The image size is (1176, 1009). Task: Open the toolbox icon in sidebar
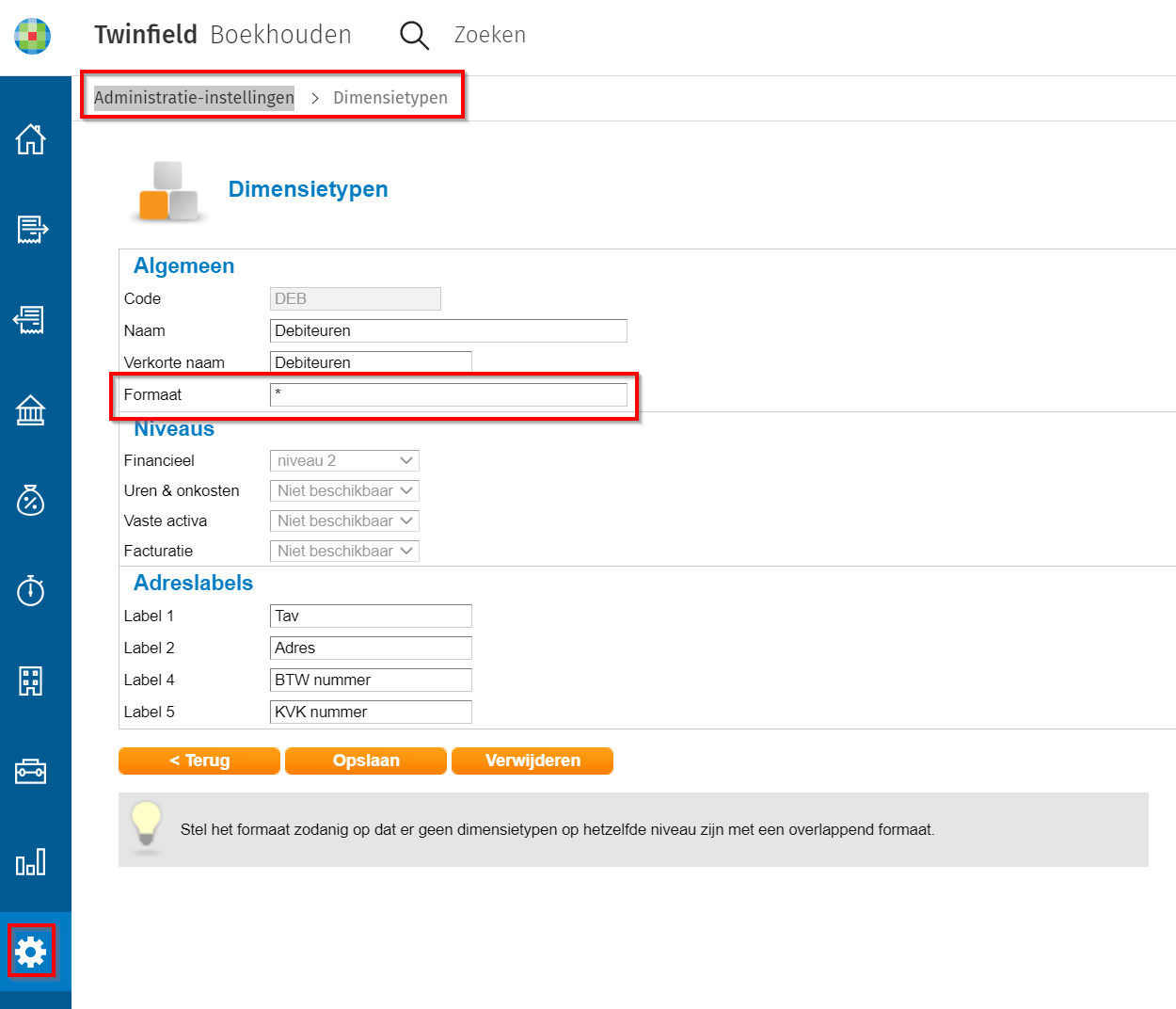pyautogui.click(x=31, y=772)
